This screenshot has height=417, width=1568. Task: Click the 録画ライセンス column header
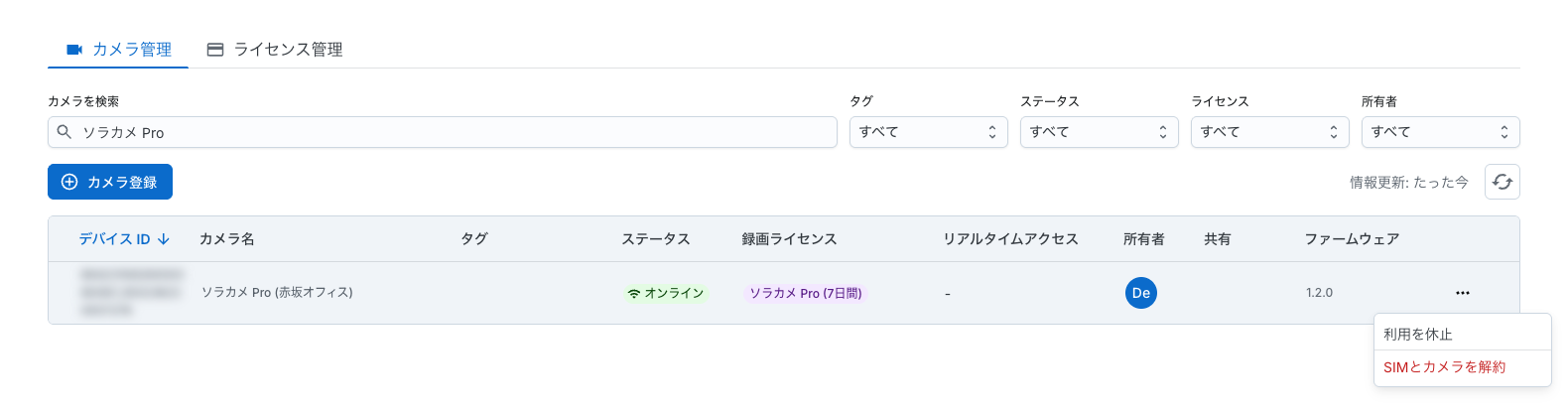click(x=790, y=239)
